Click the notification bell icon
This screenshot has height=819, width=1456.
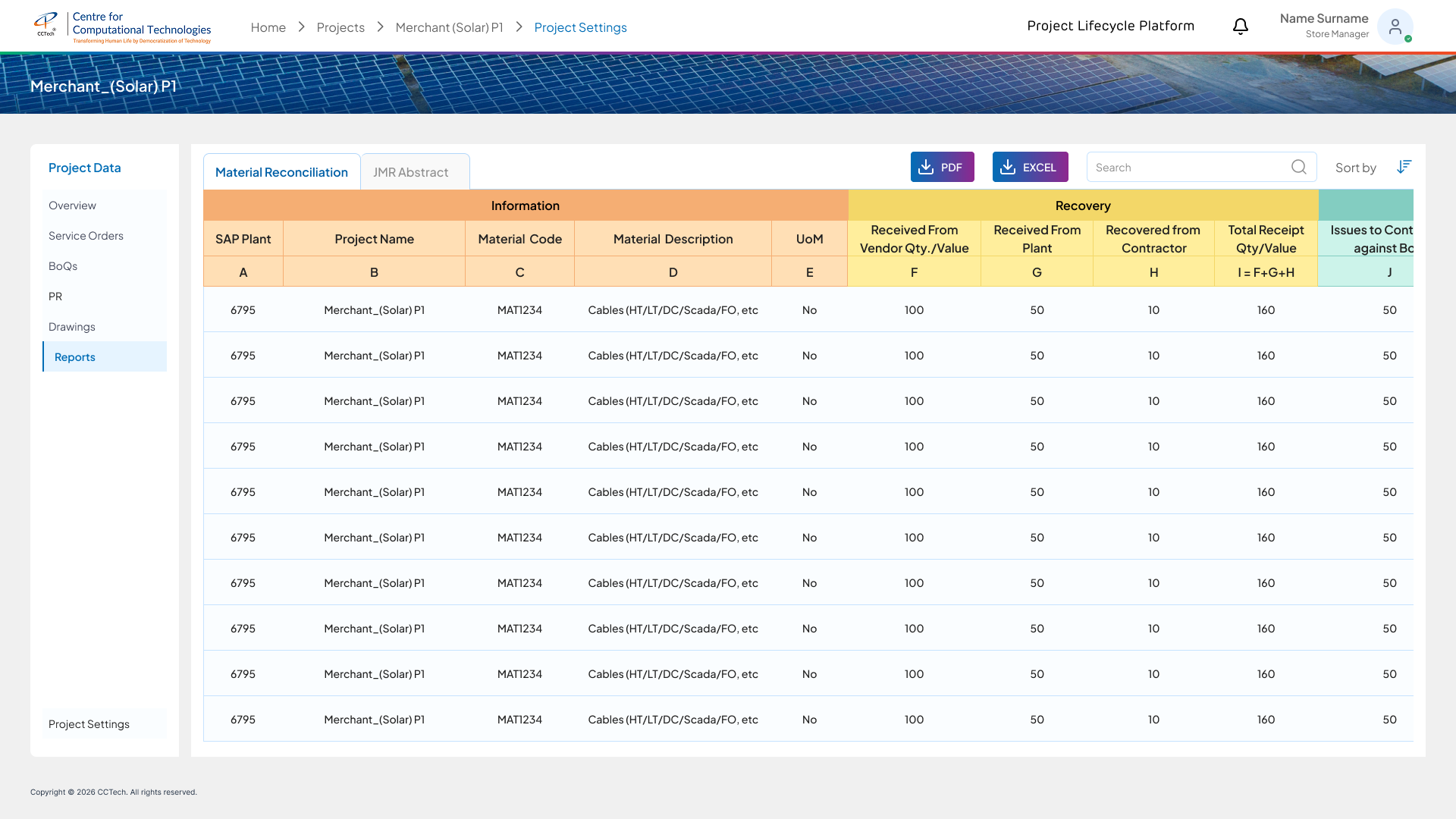(x=1240, y=27)
